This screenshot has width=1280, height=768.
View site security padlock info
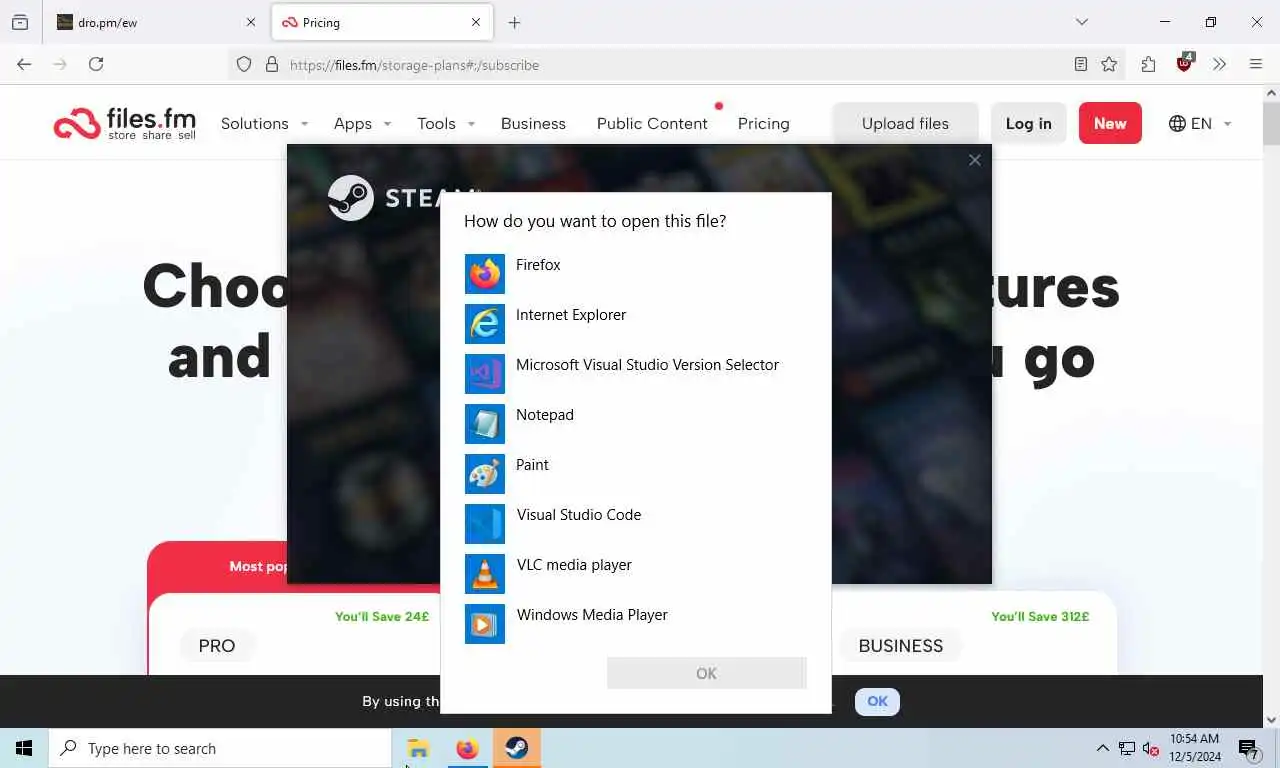click(x=271, y=64)
